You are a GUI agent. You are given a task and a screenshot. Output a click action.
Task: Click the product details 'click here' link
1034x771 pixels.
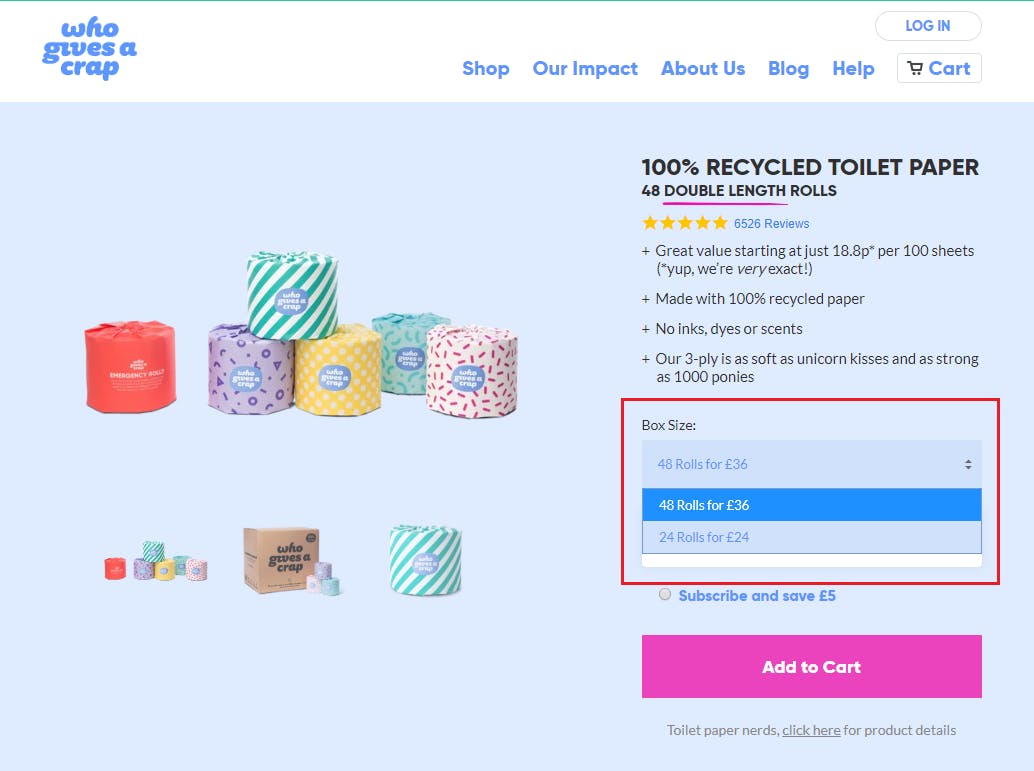(x=811, y=730)
